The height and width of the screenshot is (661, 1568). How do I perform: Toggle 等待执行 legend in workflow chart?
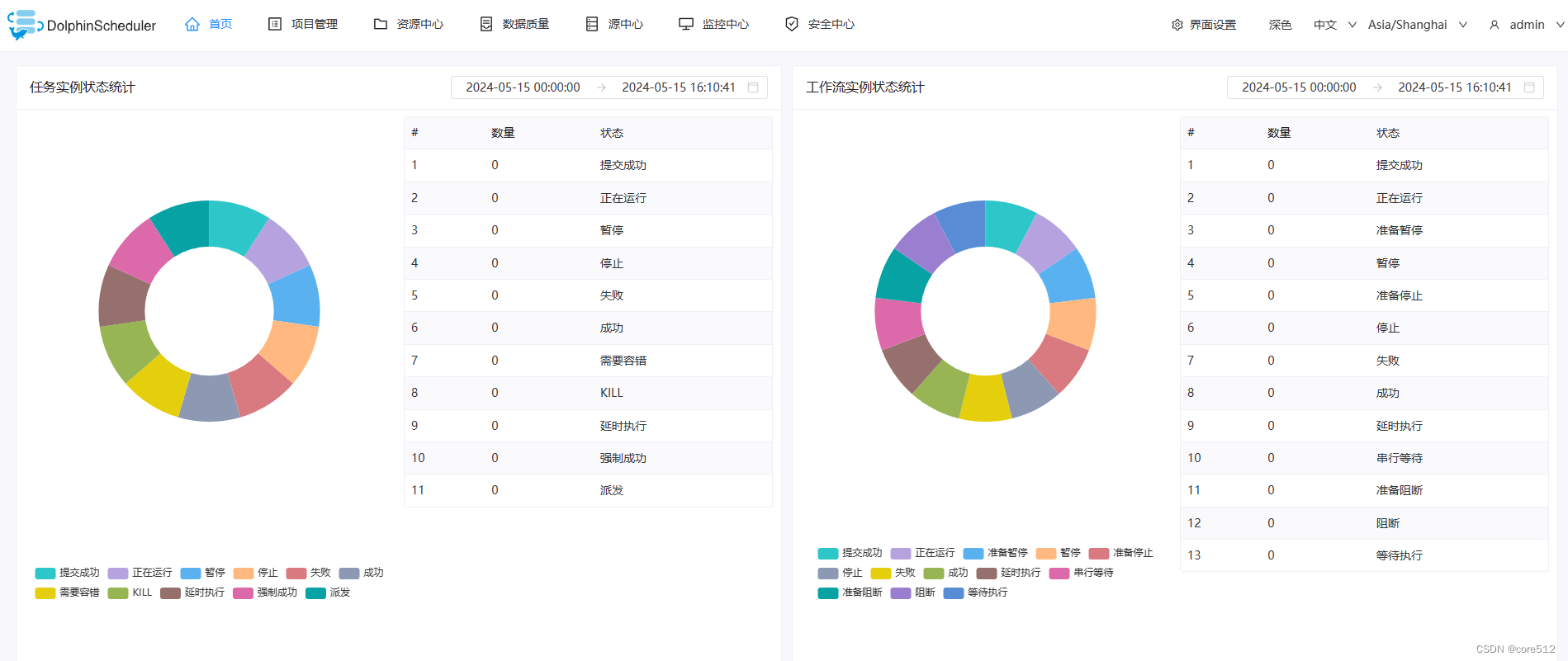point(976,593)
